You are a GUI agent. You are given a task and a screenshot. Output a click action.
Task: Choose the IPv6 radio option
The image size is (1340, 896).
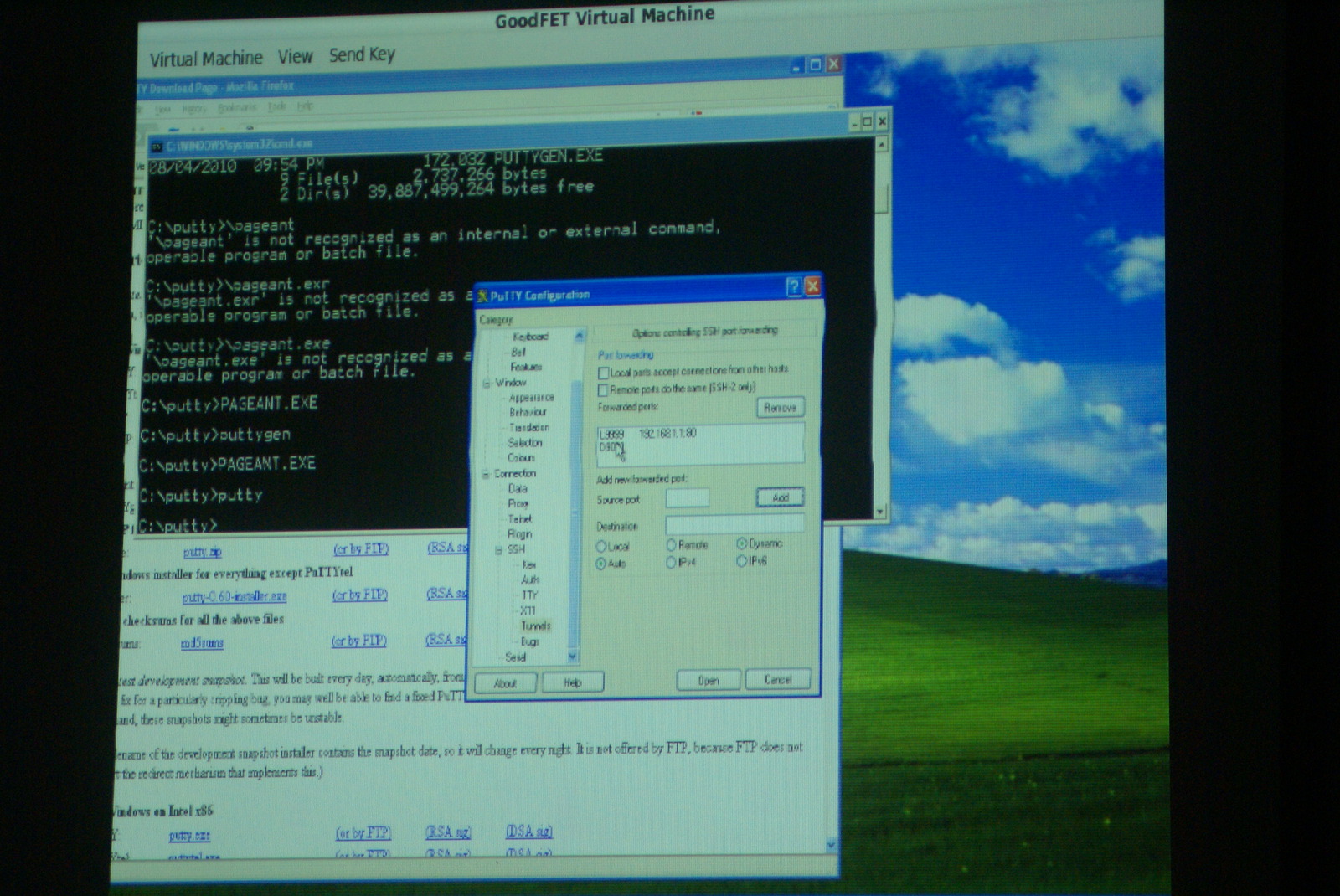pos(741,562)
